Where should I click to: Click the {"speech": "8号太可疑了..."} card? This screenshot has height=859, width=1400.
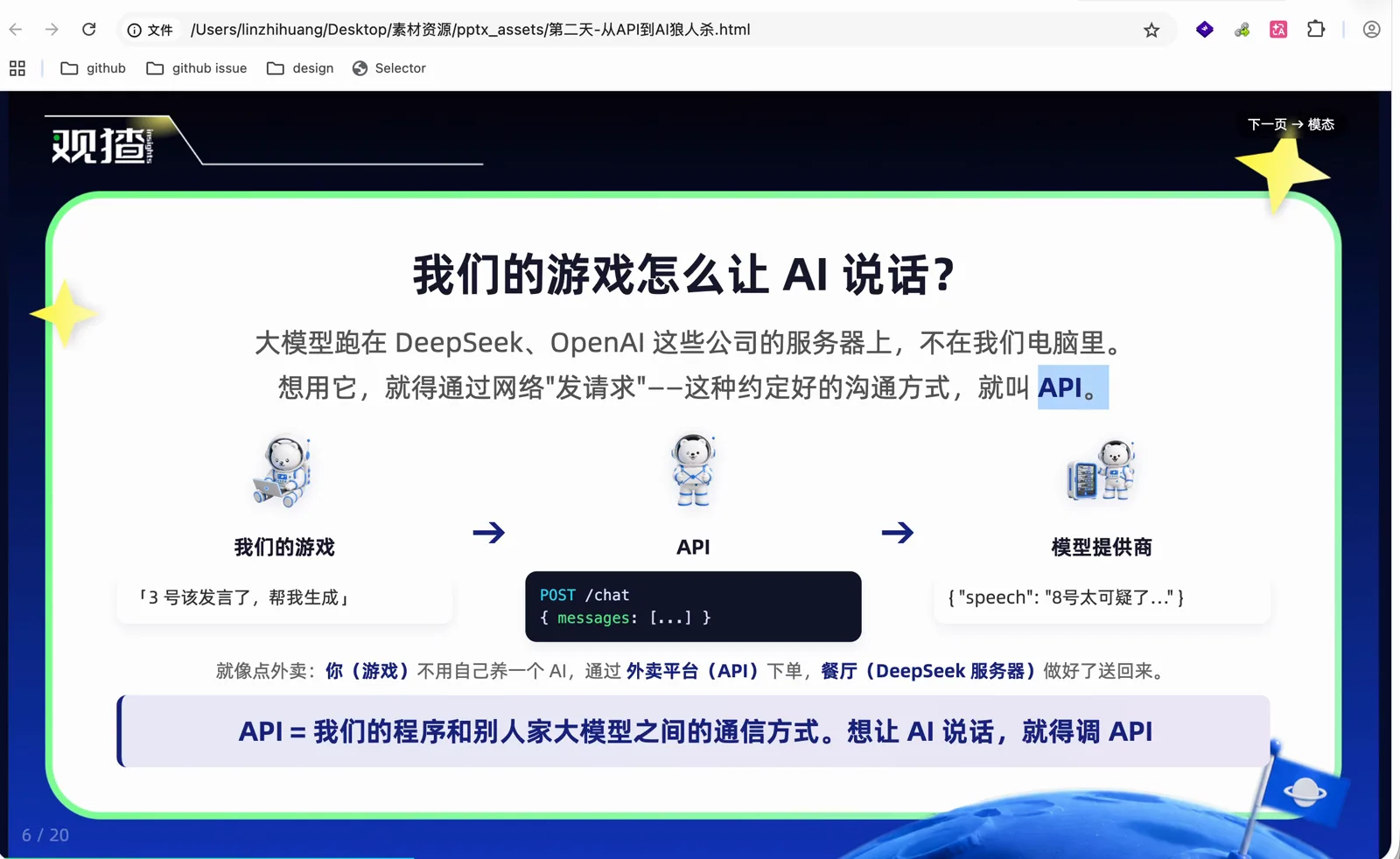(x=1102, y=598)
